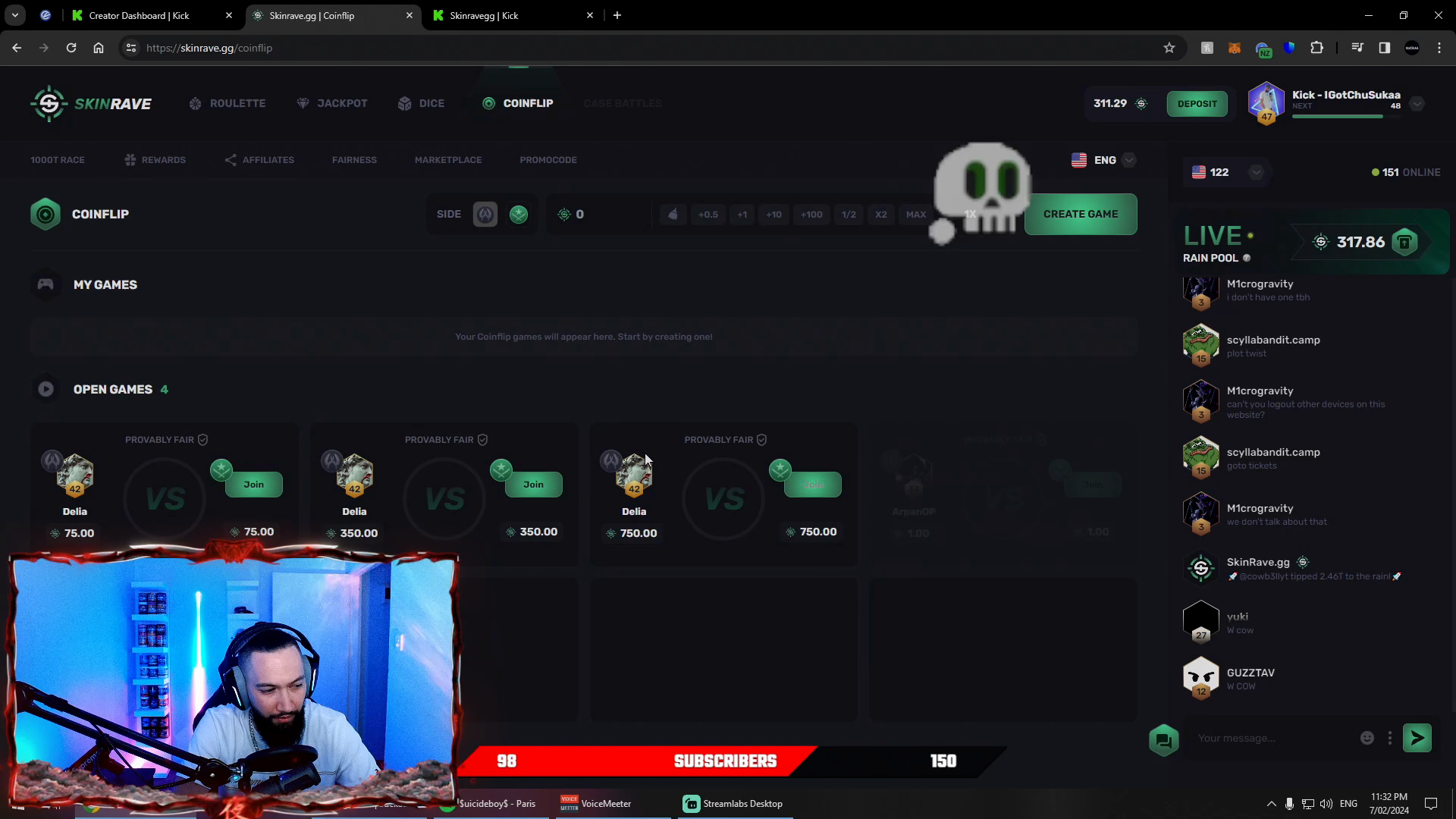Select the Coinflip nav item
Image resolution: width=1456 pixels, height=819 pixels.
(x=518, y=104)
